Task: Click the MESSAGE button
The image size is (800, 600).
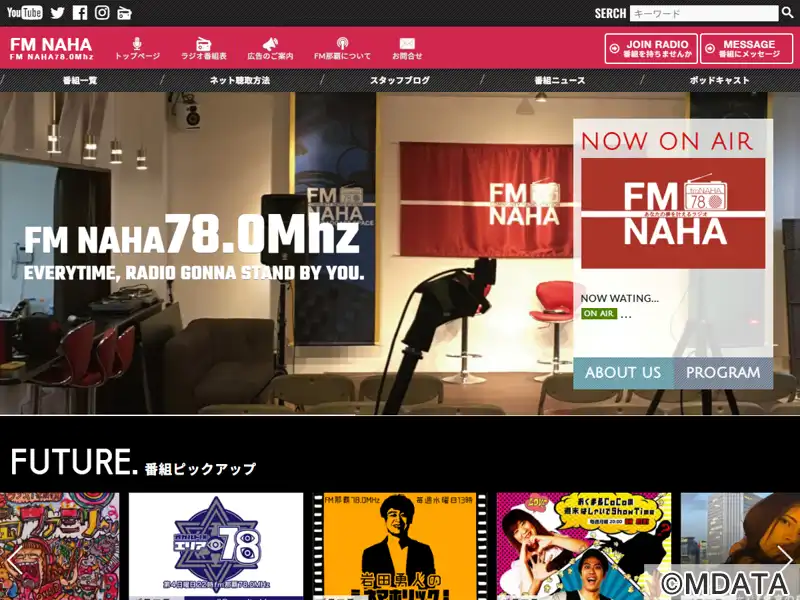Action: click(x=746, y=48)
